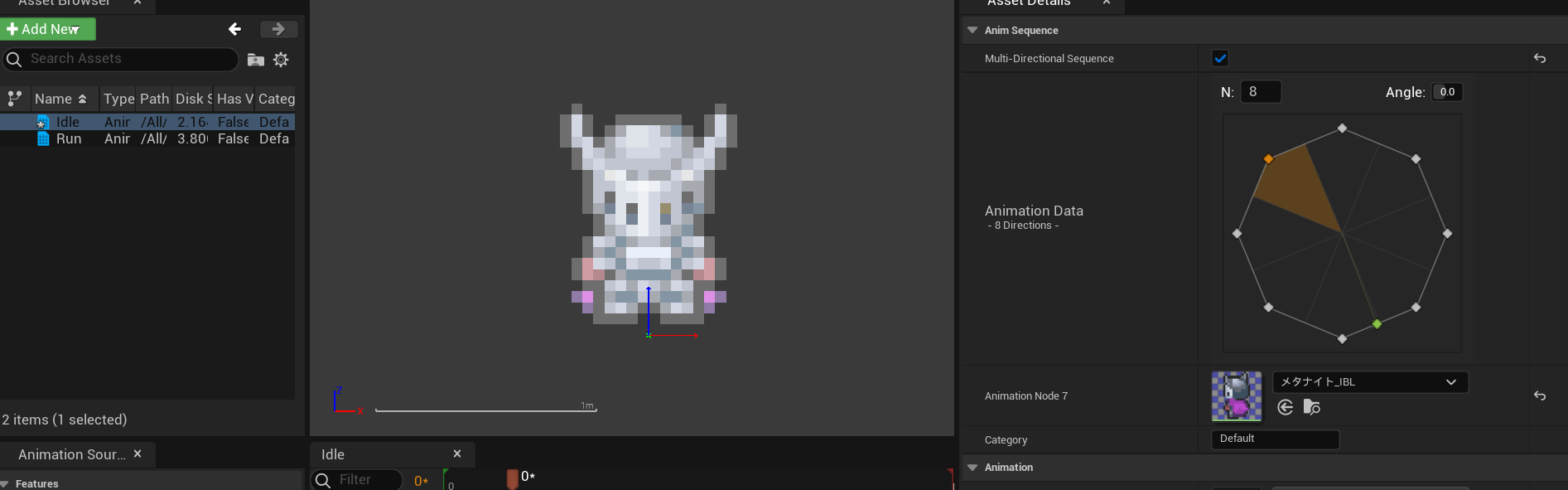Click the green diamond marker on the octagon
1568x490 pixels.
pyautogui.click(x=1377, y=324)
